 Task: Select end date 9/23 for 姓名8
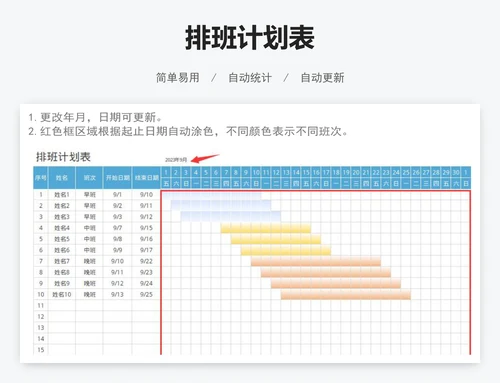[146, 272]
